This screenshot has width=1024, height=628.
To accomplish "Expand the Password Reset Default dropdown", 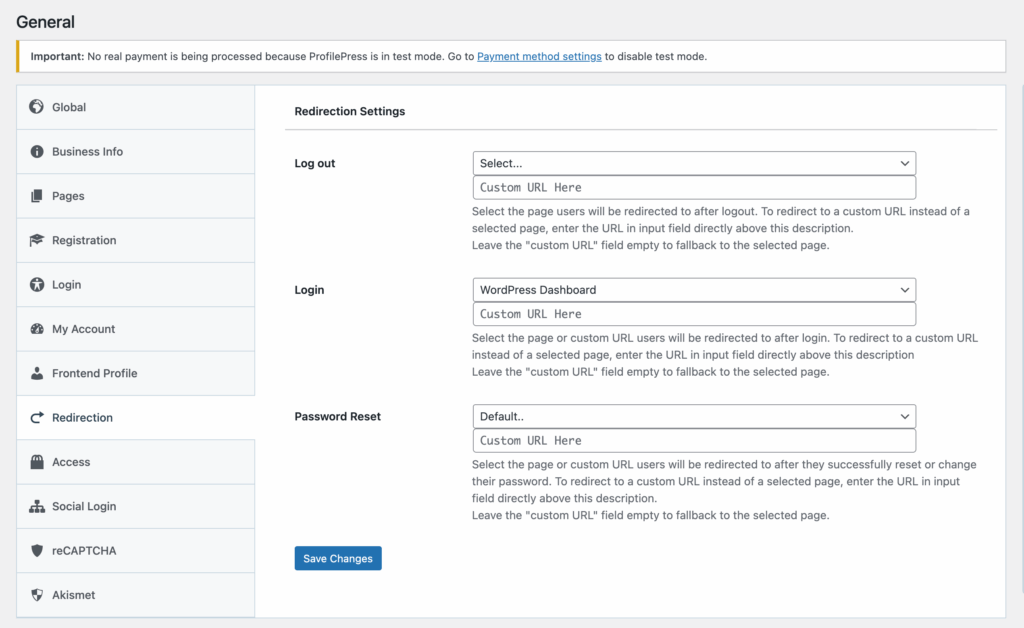I will click(694, 416).
